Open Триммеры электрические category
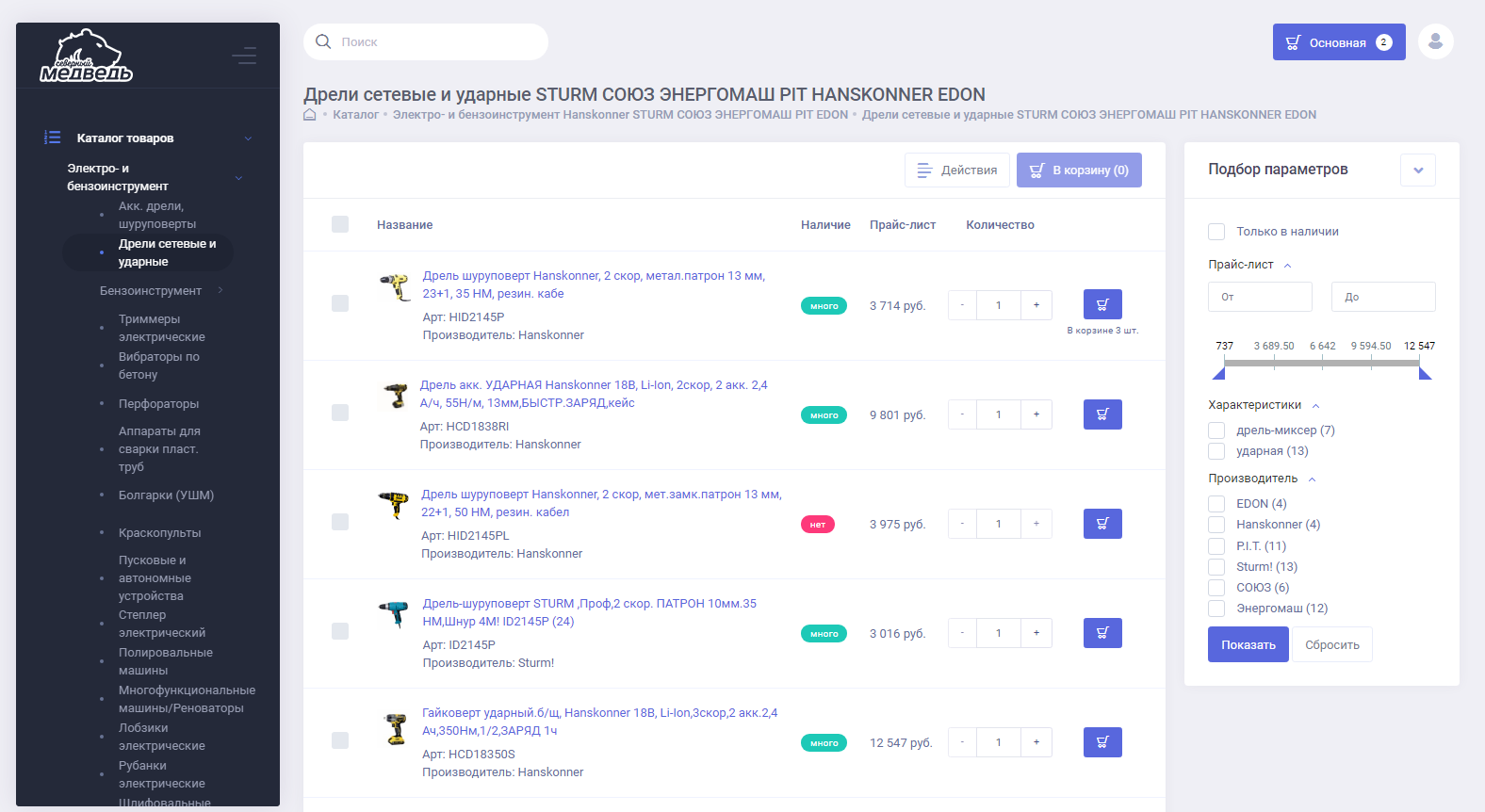The width and height of the screenshot is (1485, 812). coord(161,328)
